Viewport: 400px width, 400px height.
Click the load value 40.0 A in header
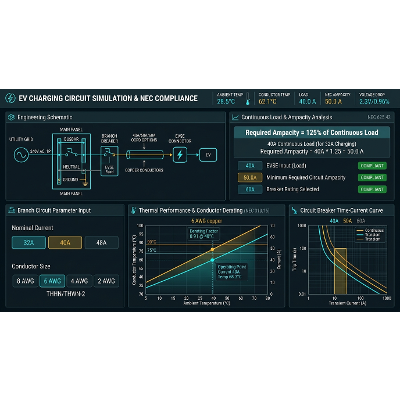pyautogui.click(x=307, y=102)
